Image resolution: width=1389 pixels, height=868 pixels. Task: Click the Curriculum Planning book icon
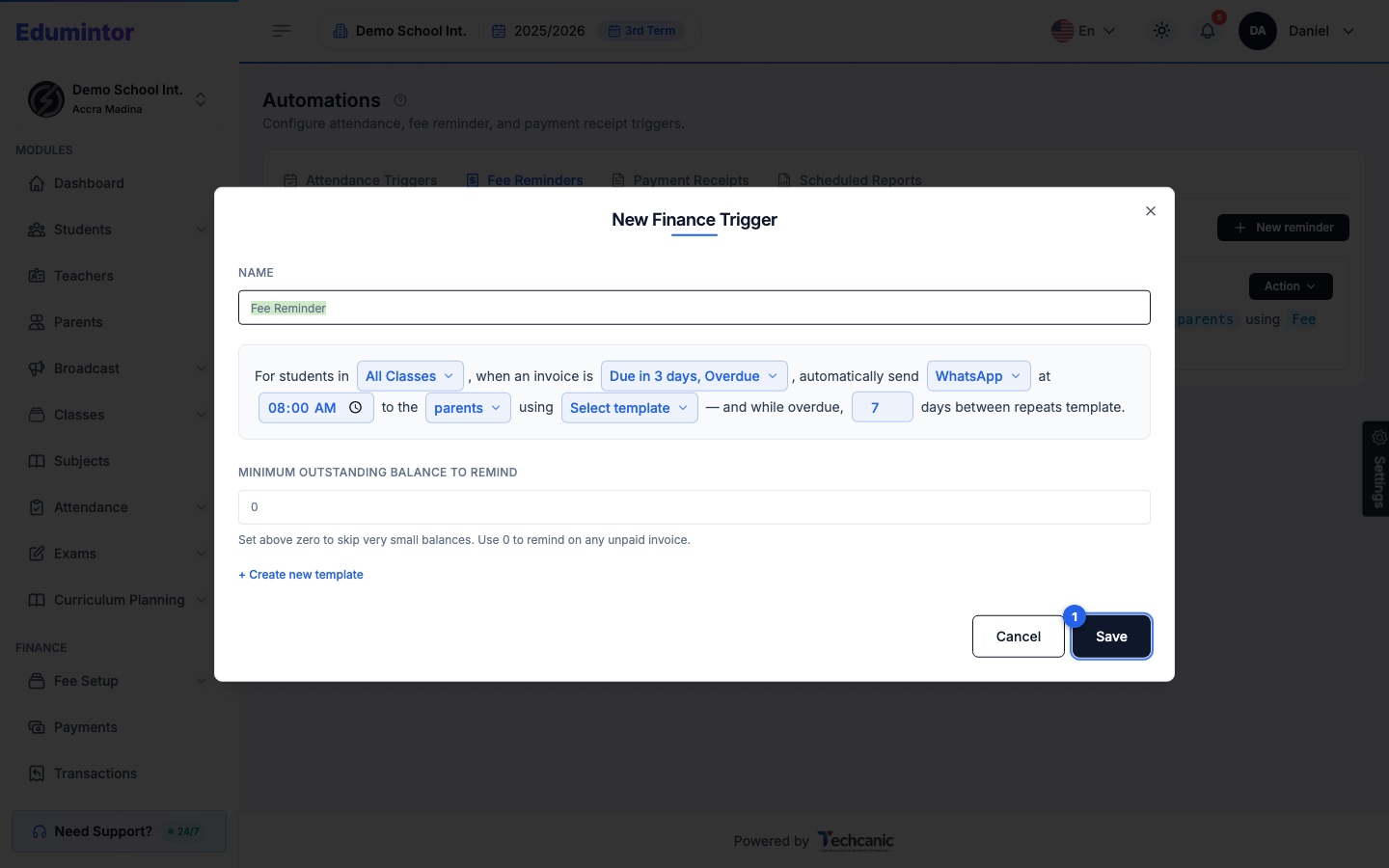click(x=37, y=600)
